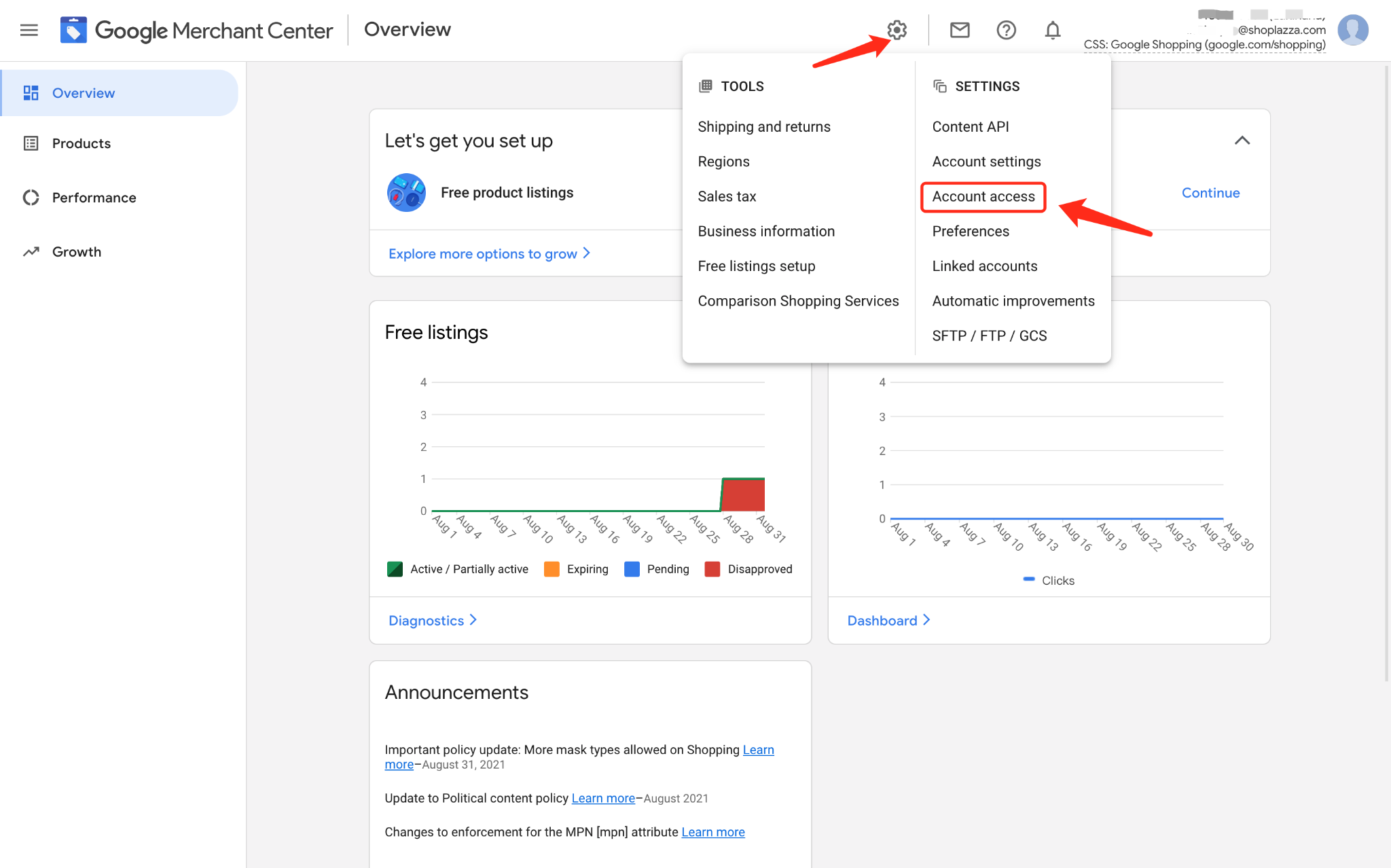Viewport: 1391px width, 868px height.
Task: Click the Announcements heading
Action: [x=456, y=692]
